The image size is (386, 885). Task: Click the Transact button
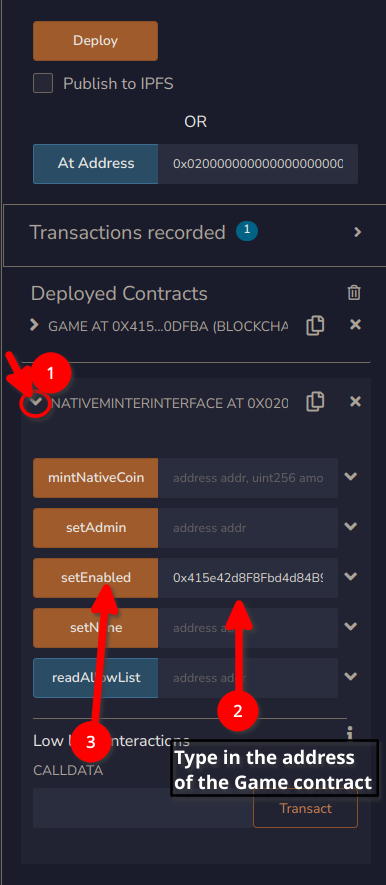305,808
